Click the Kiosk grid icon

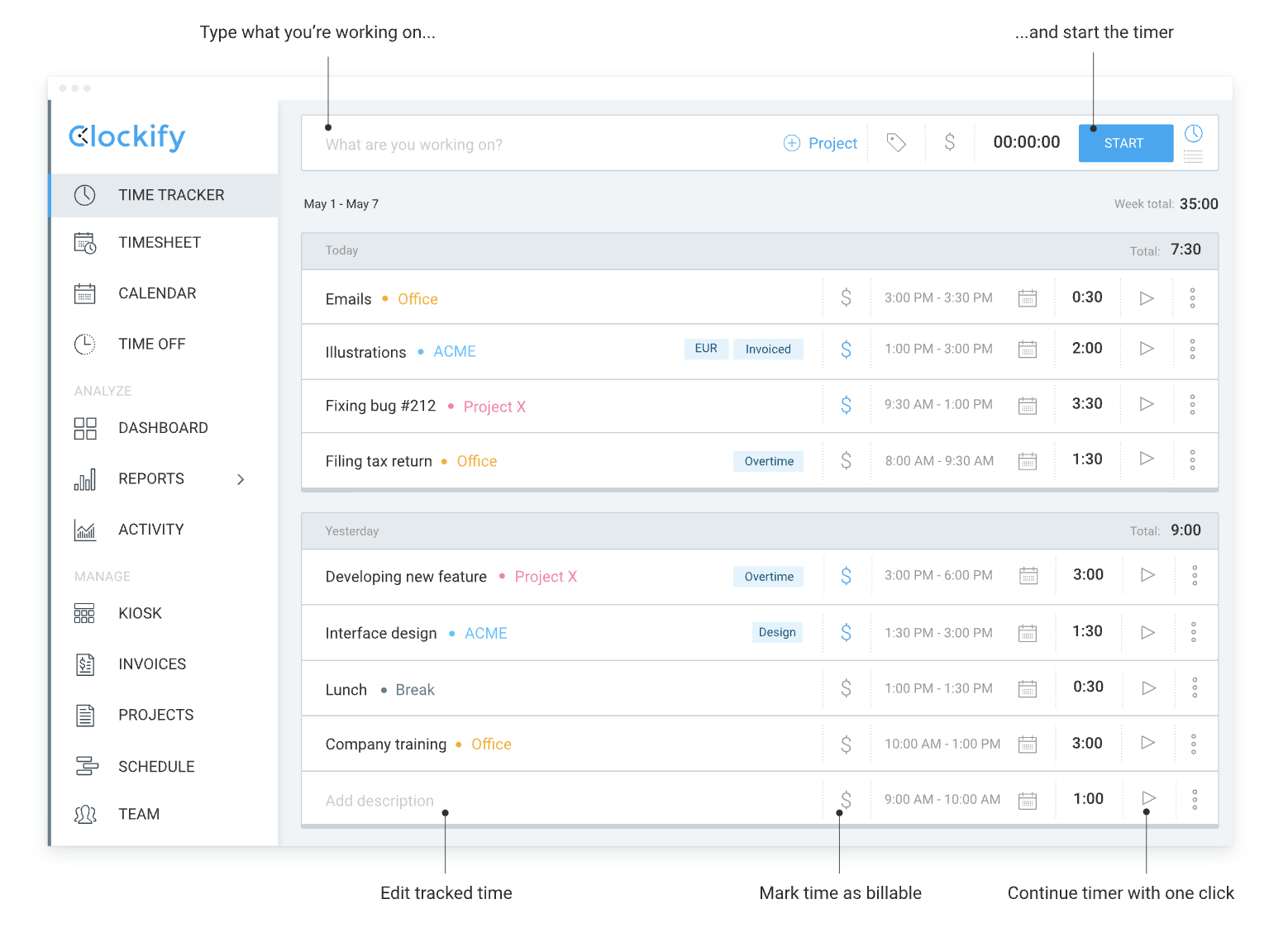click(x=84, y=614)
